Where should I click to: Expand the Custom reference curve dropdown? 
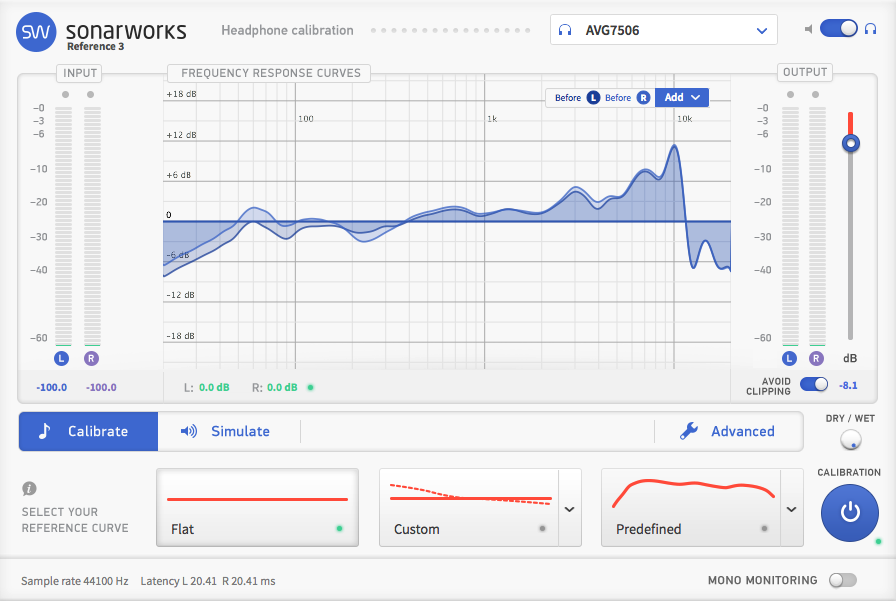[568, 508]
